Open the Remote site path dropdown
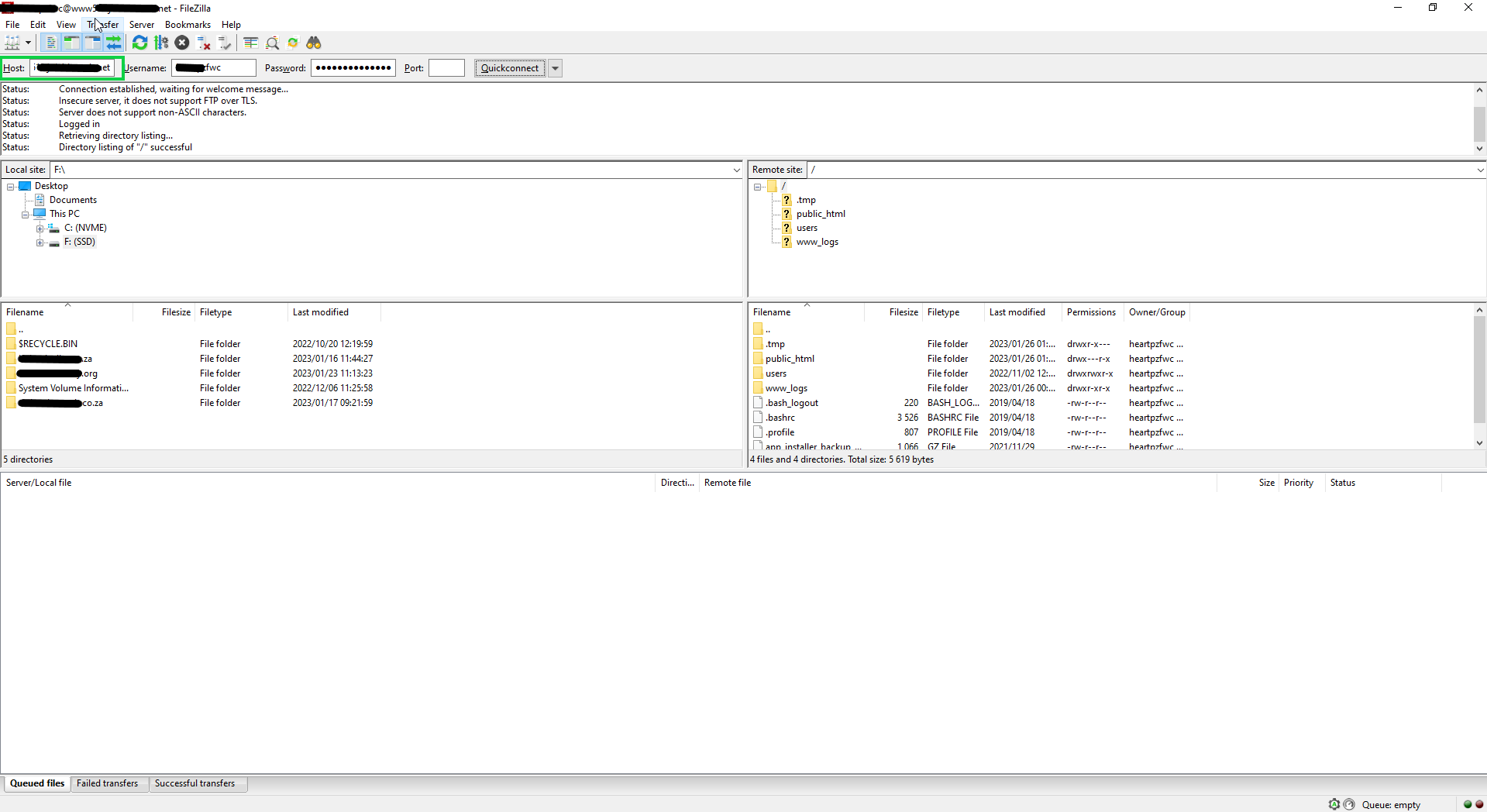The height and width of the screenshot is (812, 1487). click(1480, 170)
